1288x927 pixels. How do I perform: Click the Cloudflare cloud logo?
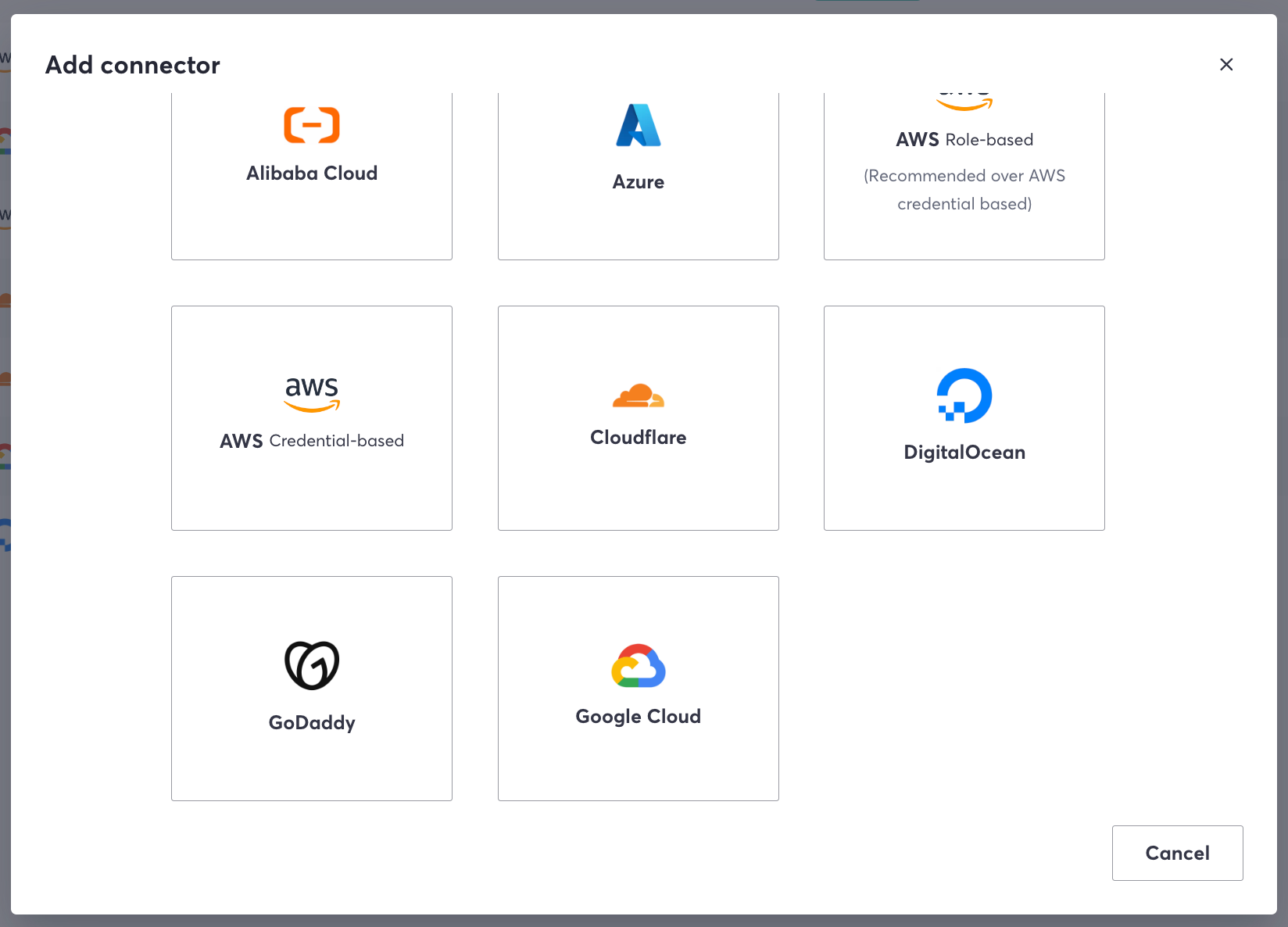click(639, 395)
